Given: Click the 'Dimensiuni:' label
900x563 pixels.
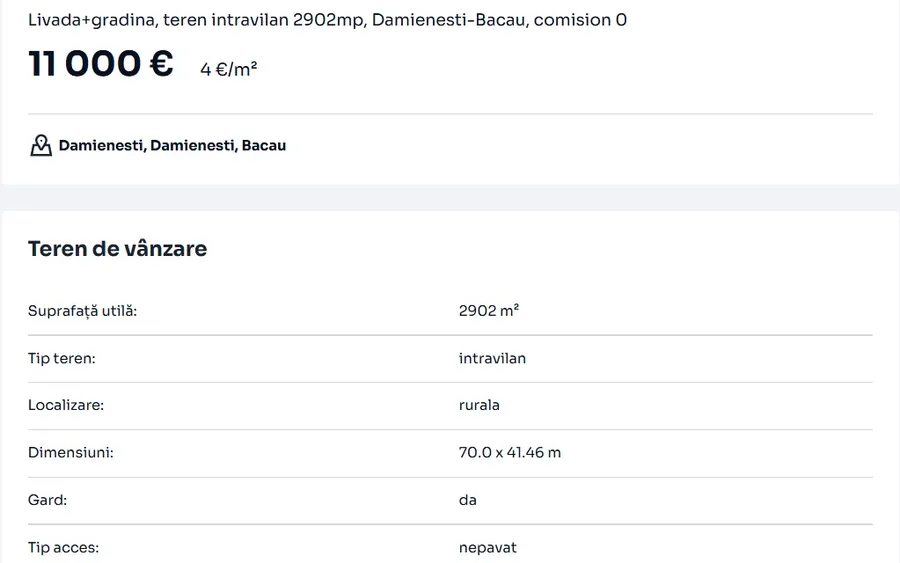Looking at the screenshot, I should 71,452.
